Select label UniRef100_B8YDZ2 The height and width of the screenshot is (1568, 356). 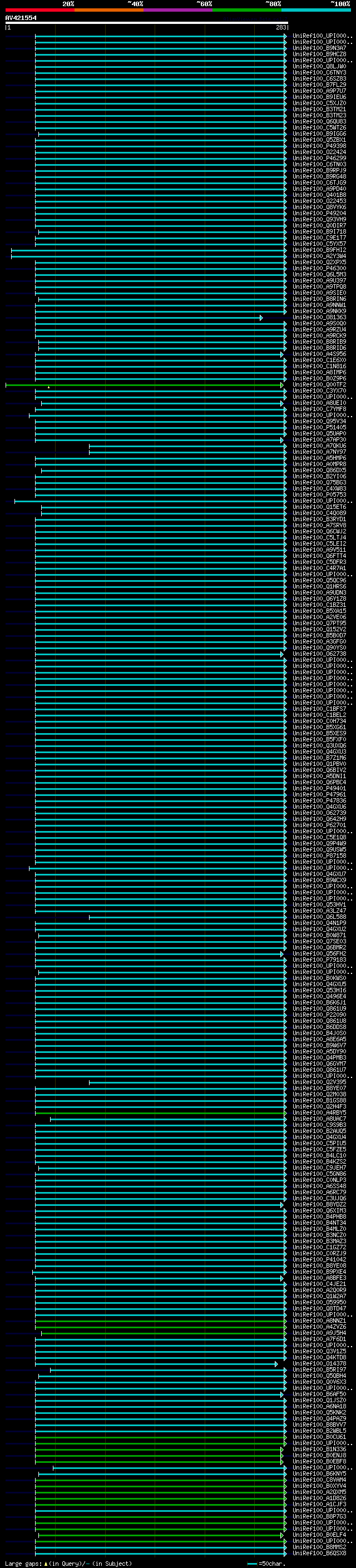[319, 1204]
